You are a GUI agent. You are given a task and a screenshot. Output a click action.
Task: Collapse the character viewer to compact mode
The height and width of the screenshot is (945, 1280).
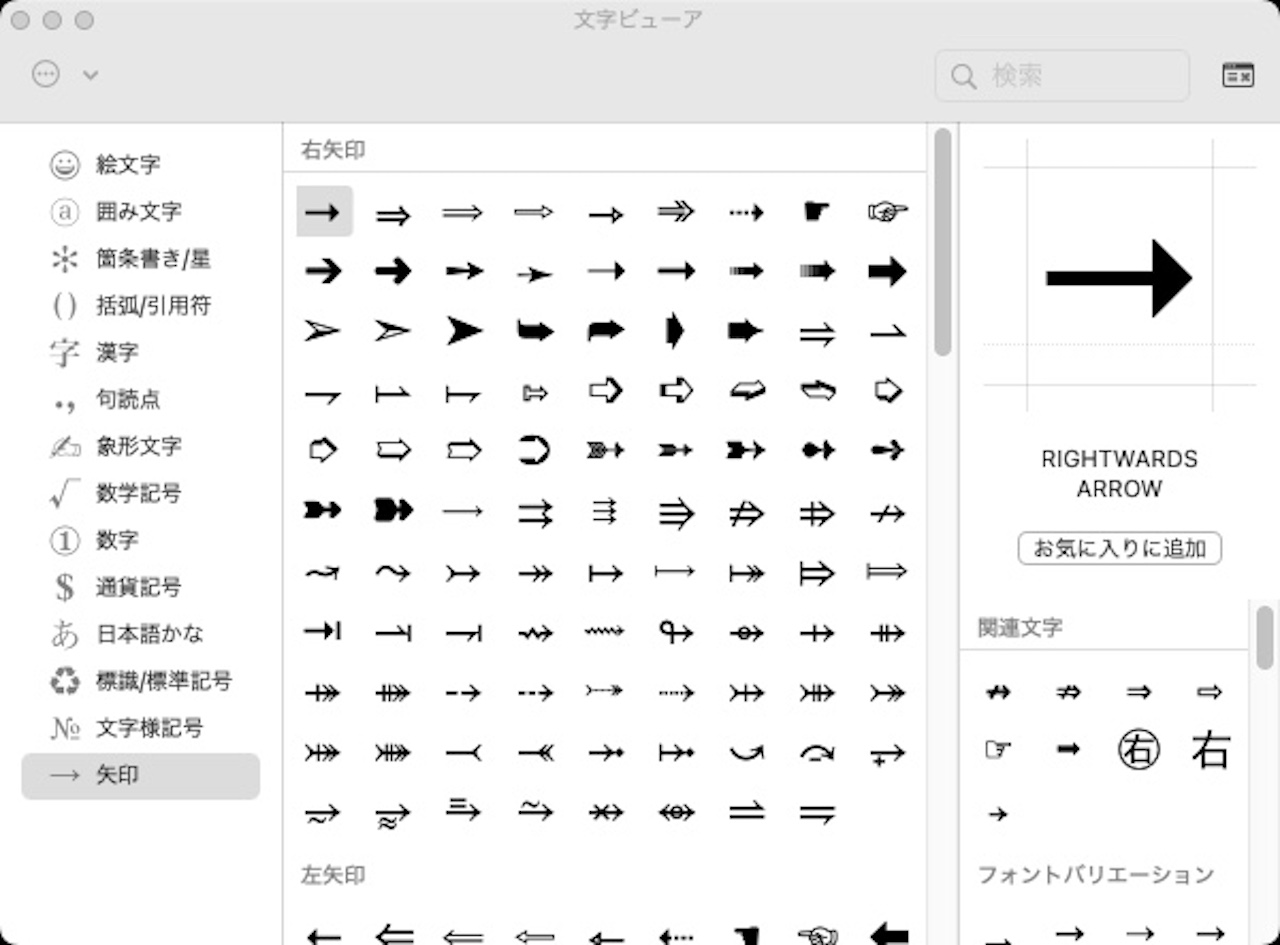point(1238,75)
